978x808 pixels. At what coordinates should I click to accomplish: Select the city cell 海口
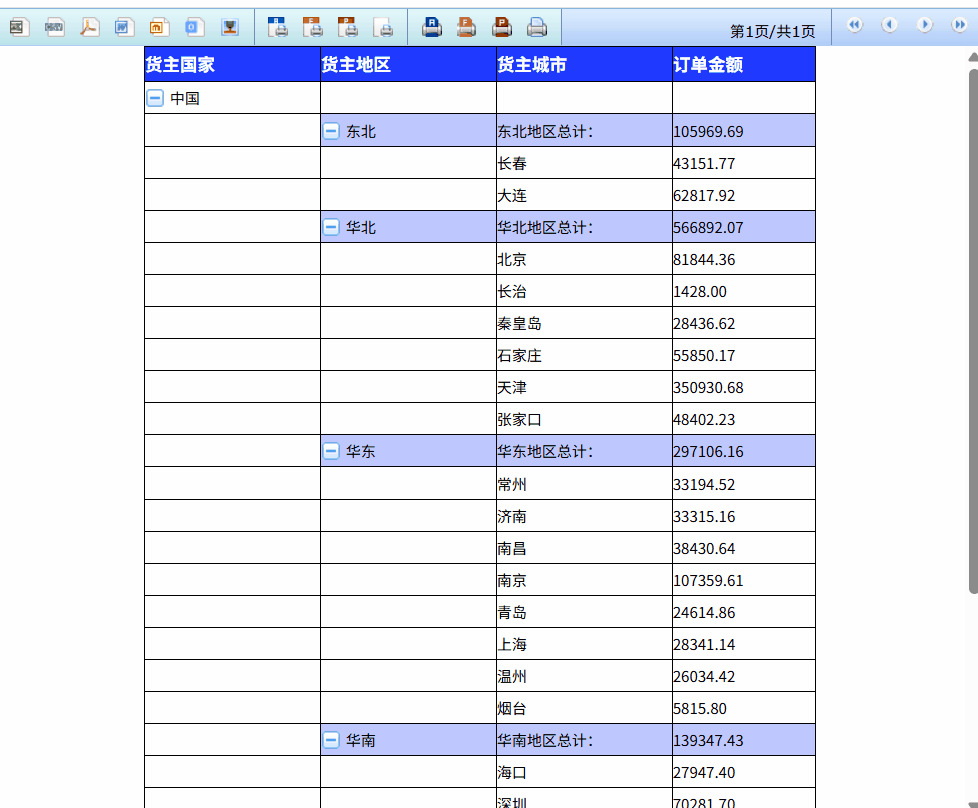pos(584,772)
